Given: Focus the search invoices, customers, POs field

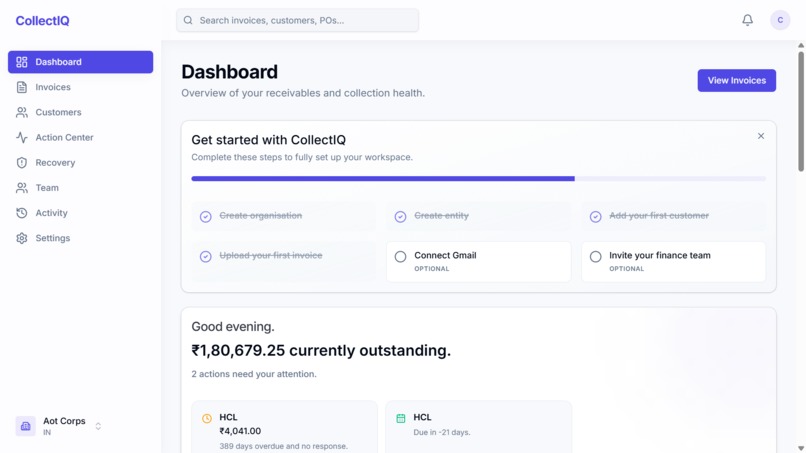Looking at the screenshot, I should [297, 20].
